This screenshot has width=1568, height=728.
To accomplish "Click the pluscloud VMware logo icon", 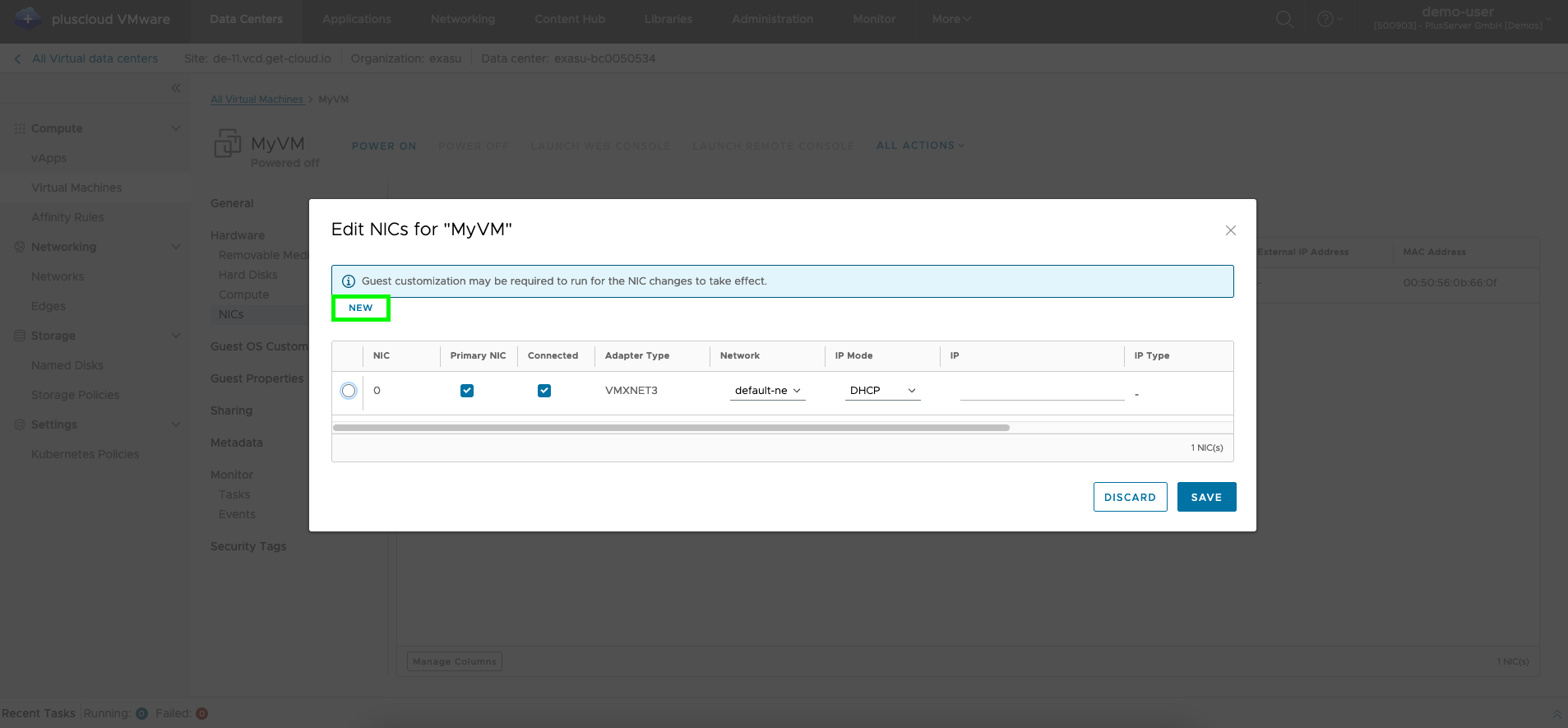I will (28, 18).
